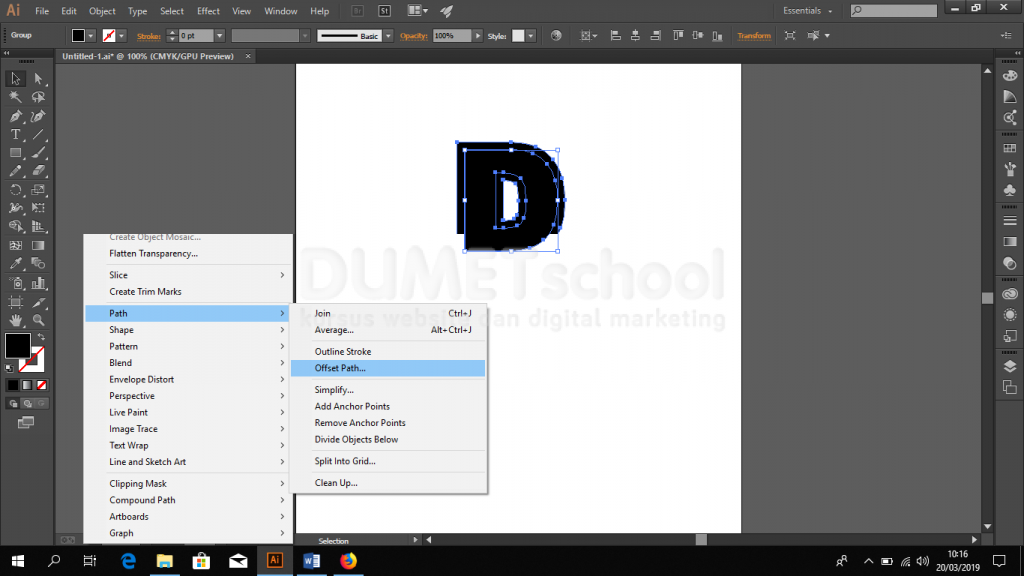Switch to Color fill mode button
Image resolution: width=1024 pixels, height=576 pixels.
pos(12,385)
